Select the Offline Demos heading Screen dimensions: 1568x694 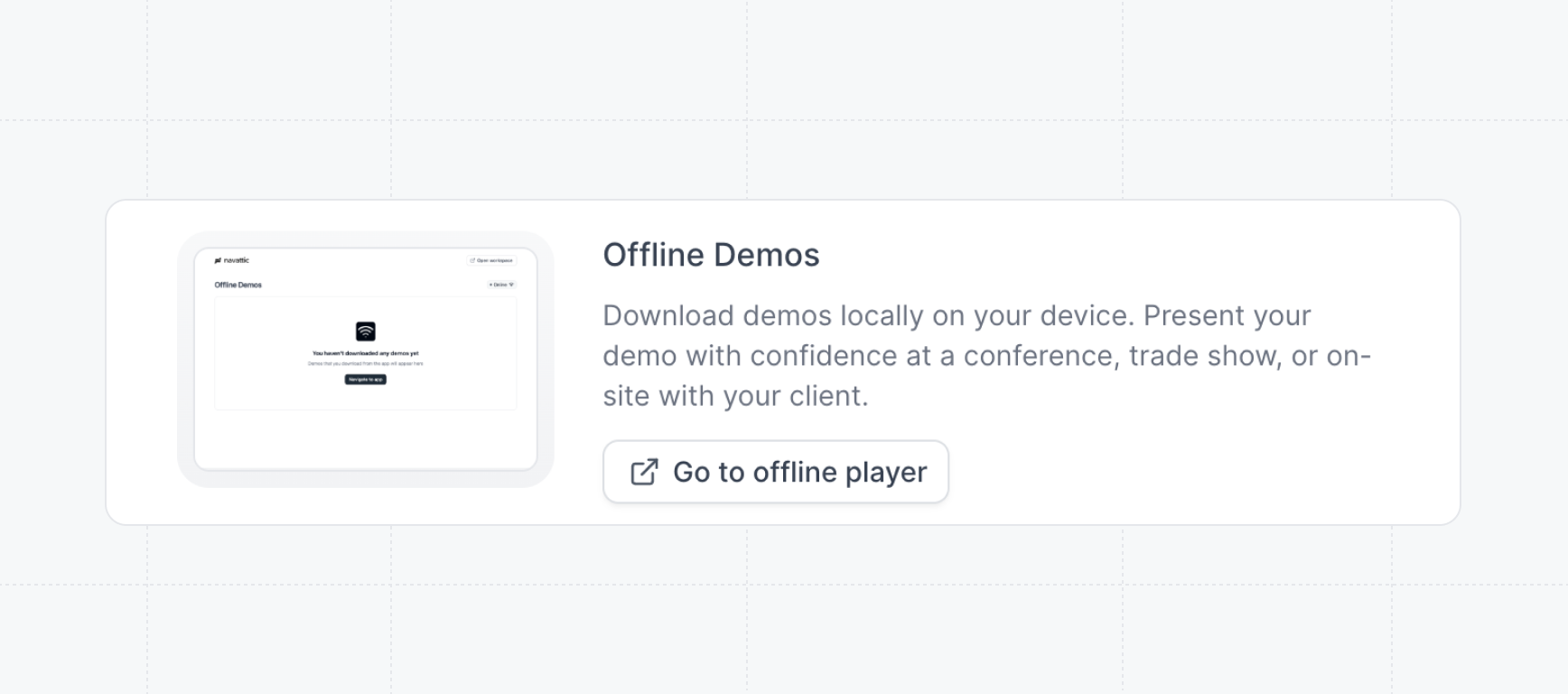tap(711, 255)
